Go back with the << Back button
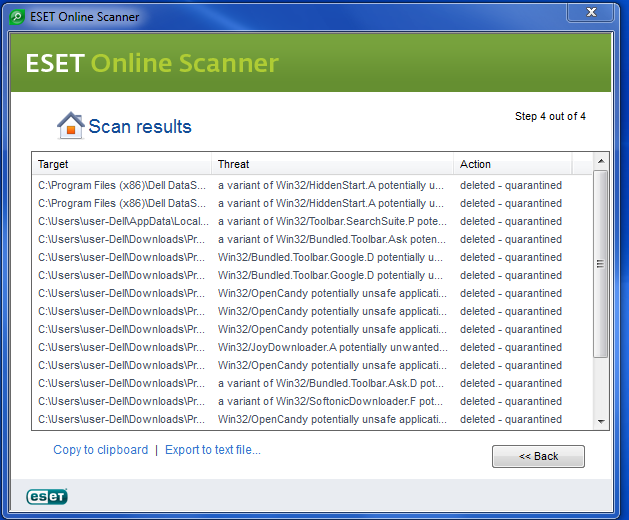 (x=538, y=456)
